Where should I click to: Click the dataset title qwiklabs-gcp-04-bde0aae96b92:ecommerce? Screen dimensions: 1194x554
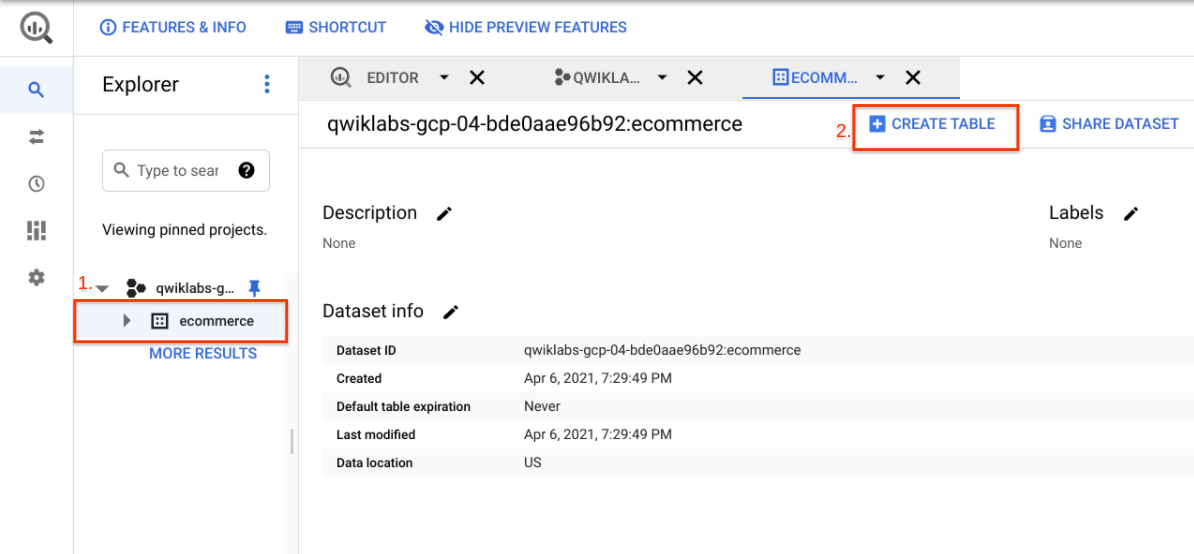(535, 123)
